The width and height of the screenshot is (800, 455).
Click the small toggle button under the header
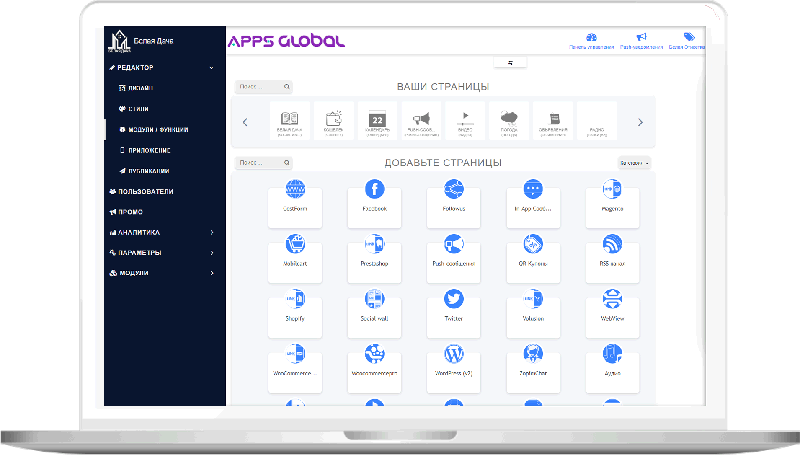click(510, 63)
